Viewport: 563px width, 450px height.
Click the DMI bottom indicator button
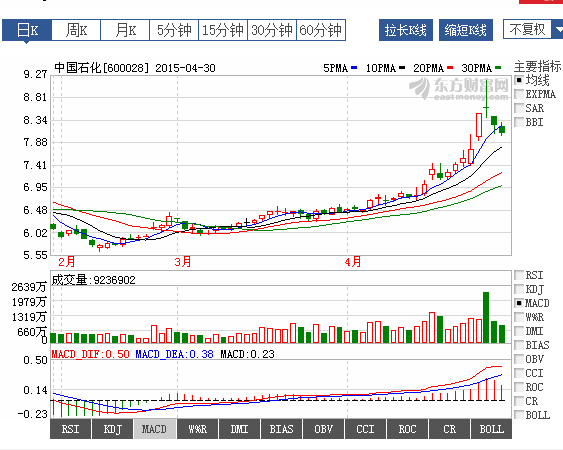coord(239,429)
